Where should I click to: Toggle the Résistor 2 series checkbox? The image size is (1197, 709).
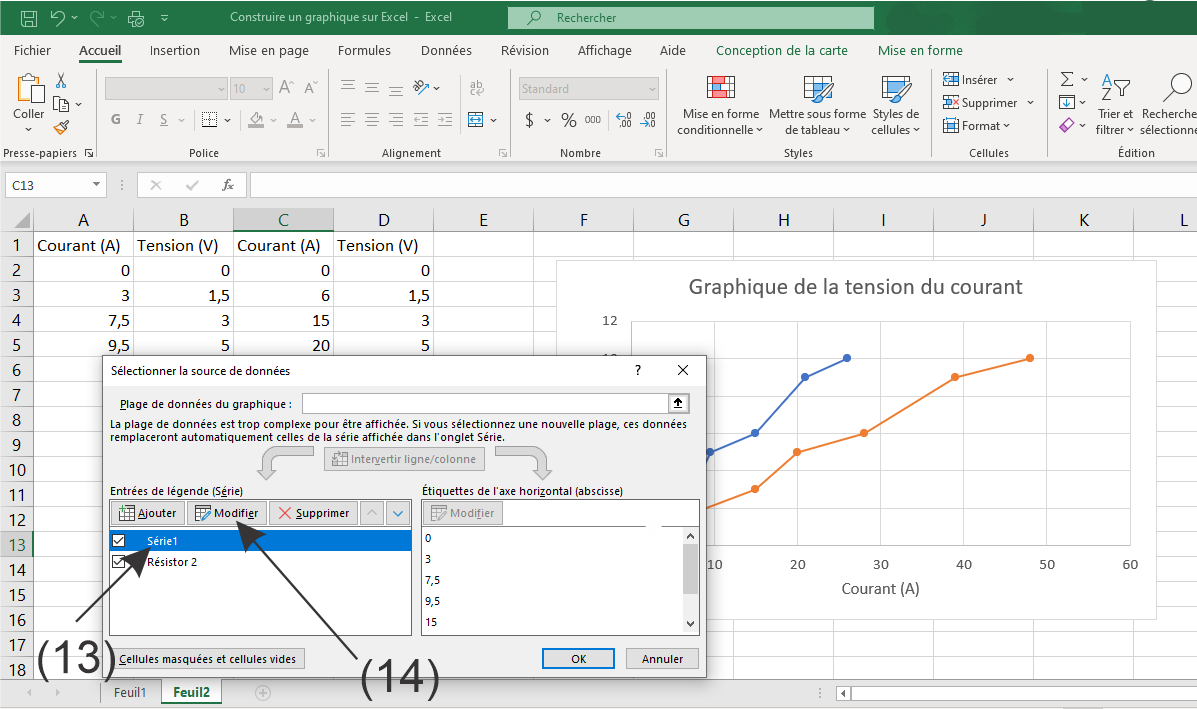point(120,562)
